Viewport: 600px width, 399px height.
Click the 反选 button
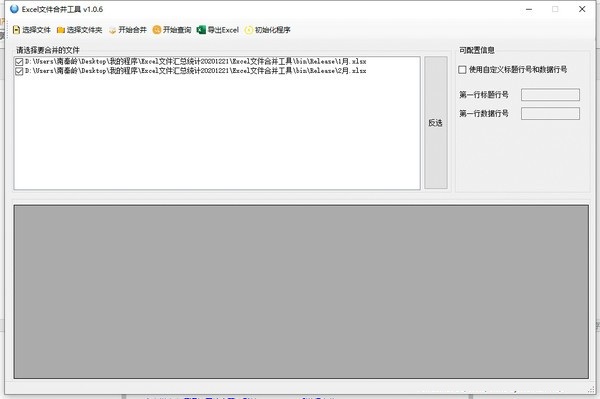(435, 123)
